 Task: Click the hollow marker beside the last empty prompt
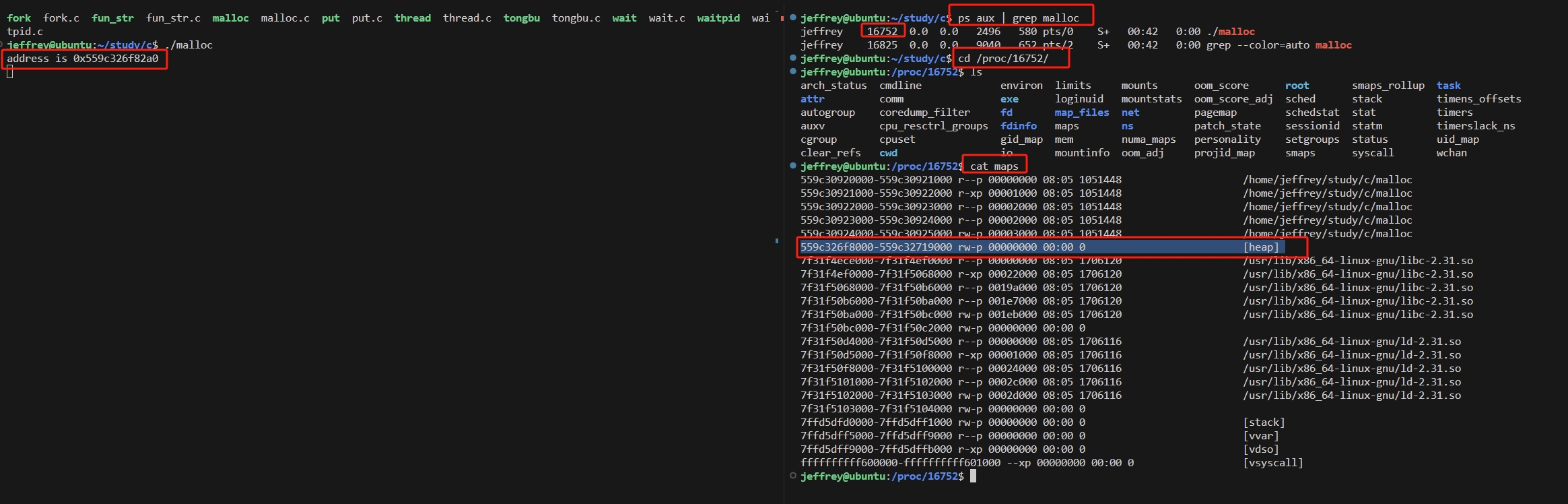click(793, 476)
